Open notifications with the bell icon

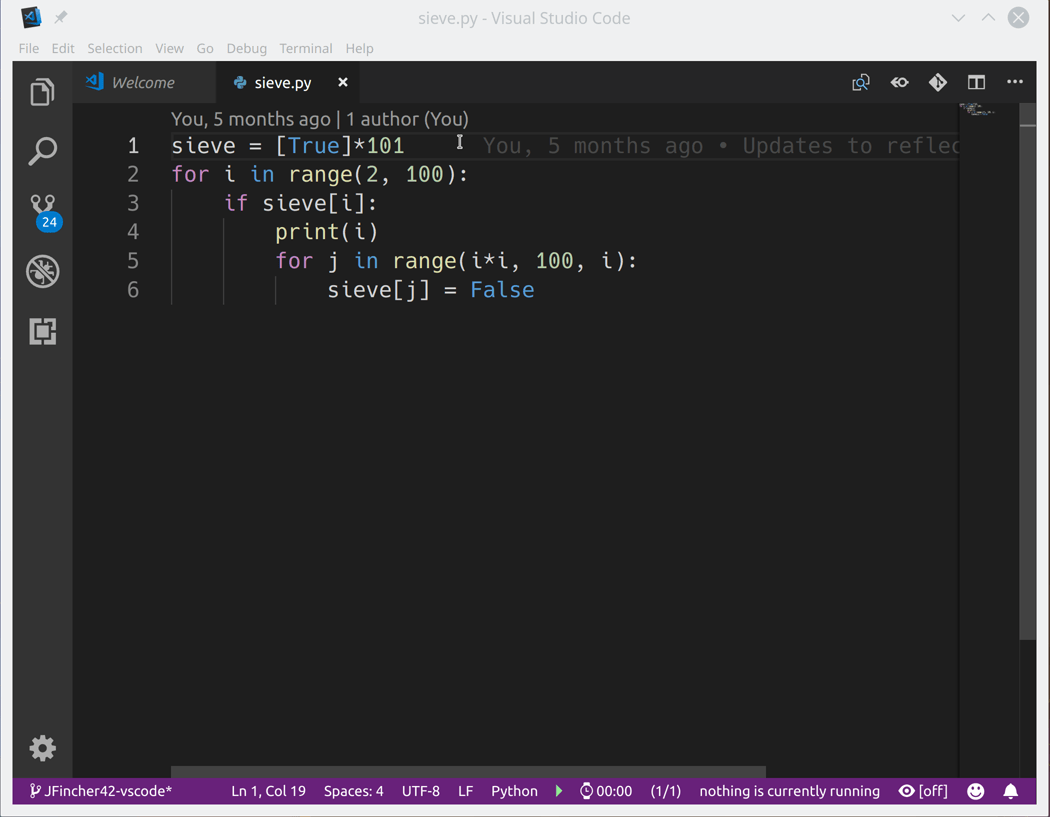click(x=1011, y=791)
